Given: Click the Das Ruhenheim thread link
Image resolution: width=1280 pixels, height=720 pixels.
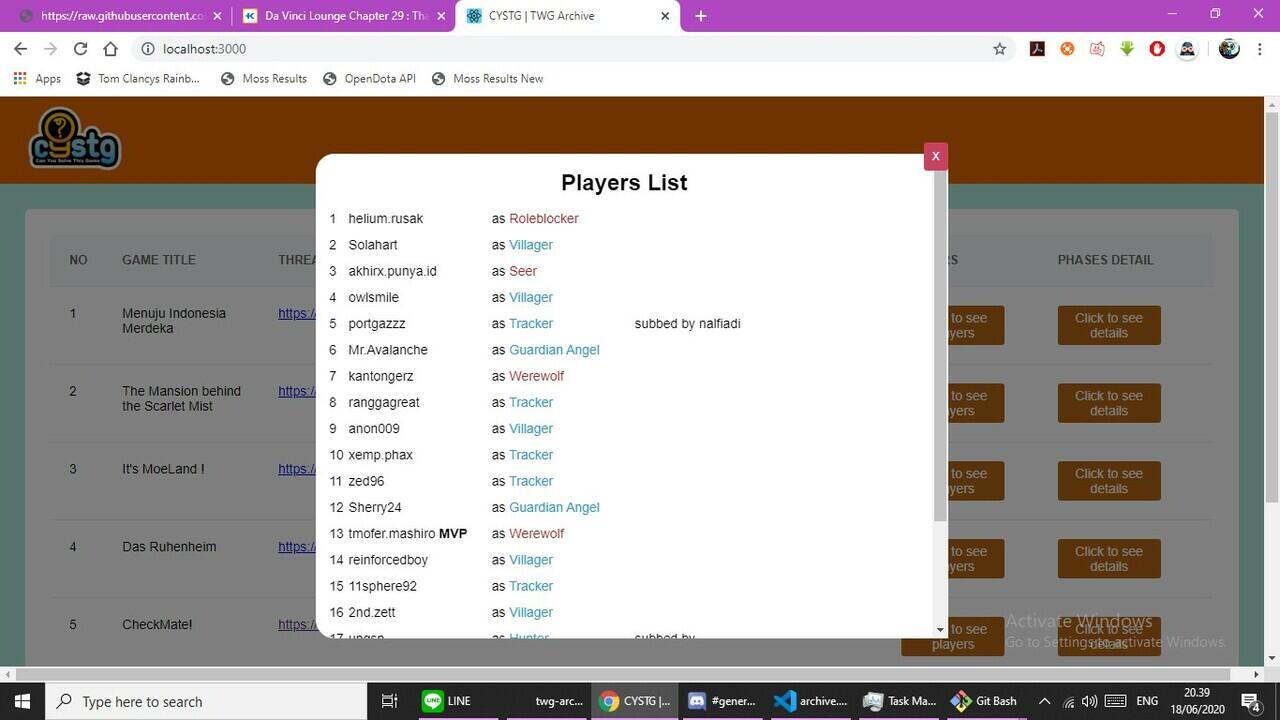Looking at the screenshot, I should pyautogui.click(x=297, y=547).
